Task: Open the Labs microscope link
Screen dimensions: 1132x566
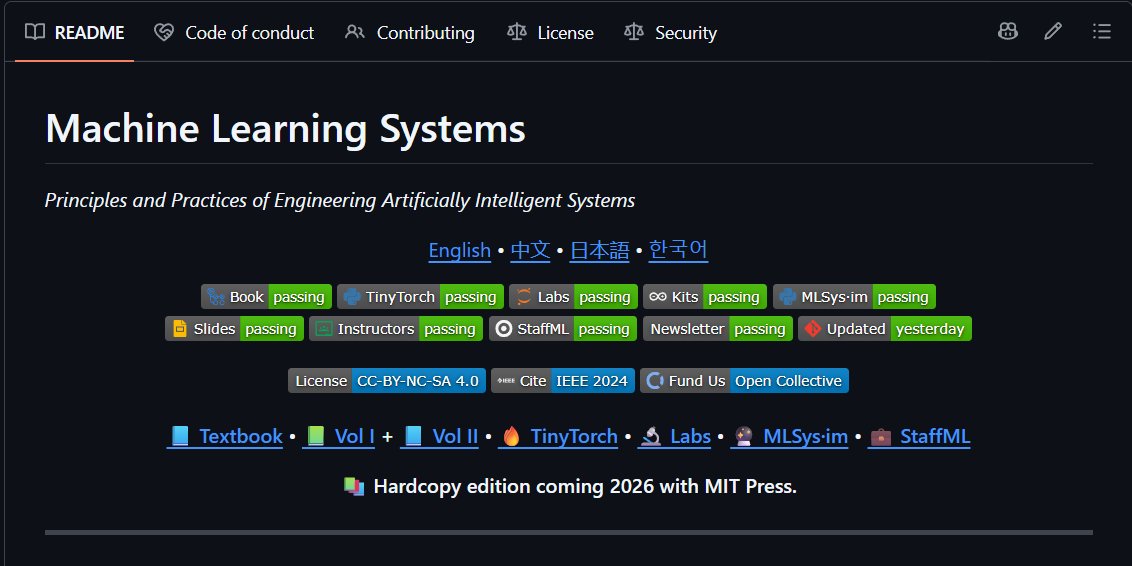Action: pos(674,437)
